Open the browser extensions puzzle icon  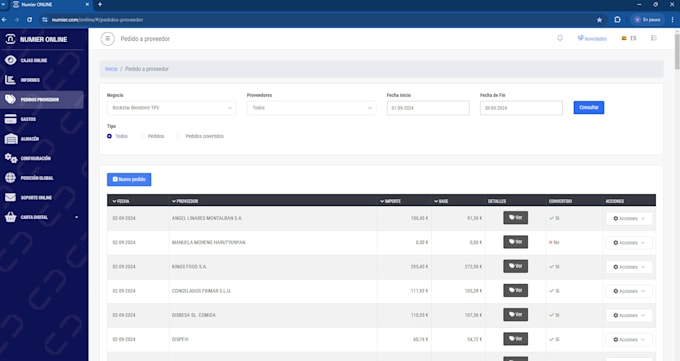pos(617,20)
